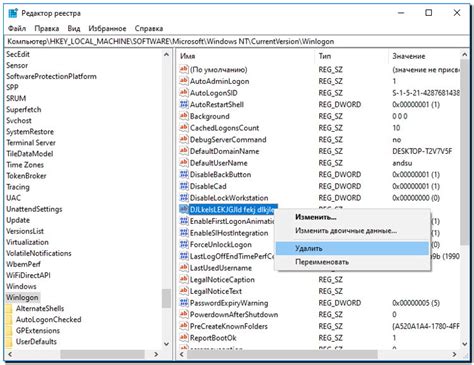
Task: Click the string icon of LastUsedUsername
Action: 184,267
